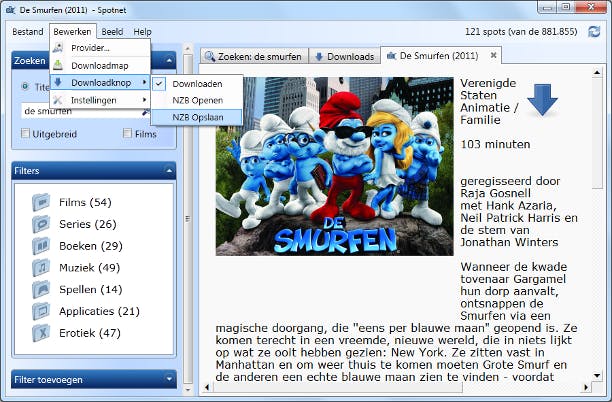Select NZB Openen in submenu

click(196, 100)
